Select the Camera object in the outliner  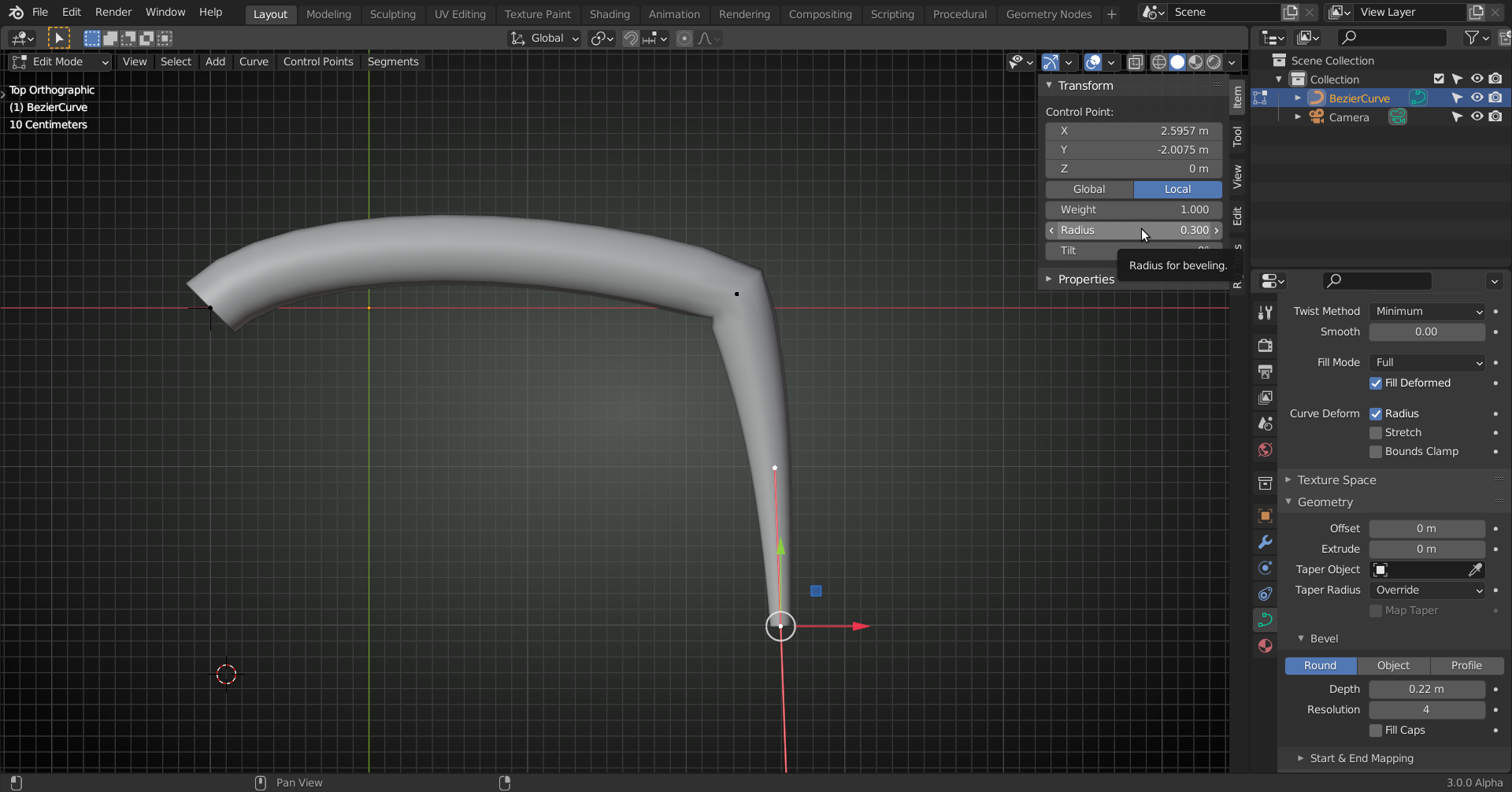point(1348,117)
